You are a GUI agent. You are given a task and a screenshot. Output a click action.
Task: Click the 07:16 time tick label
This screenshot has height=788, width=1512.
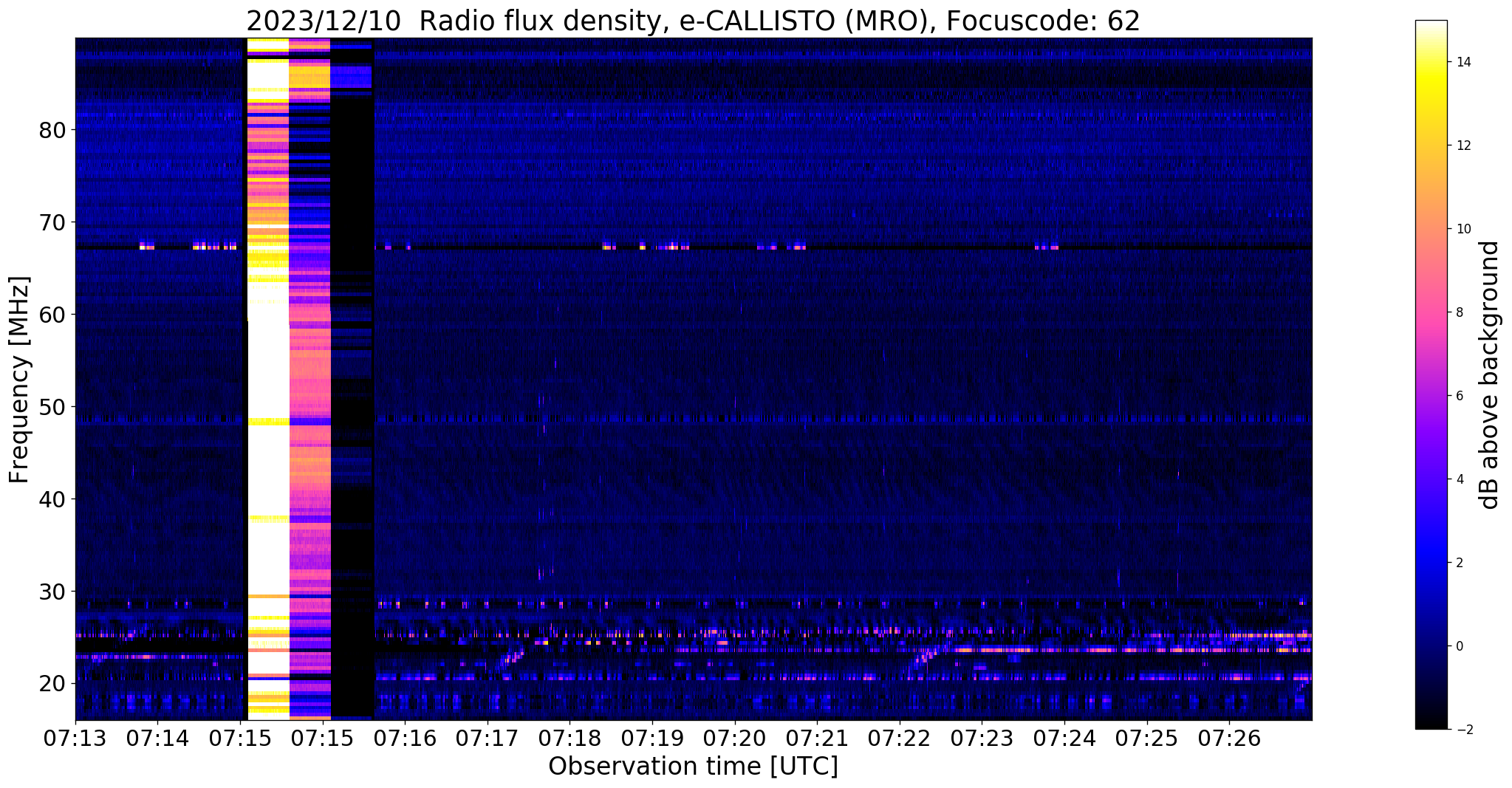405,739
